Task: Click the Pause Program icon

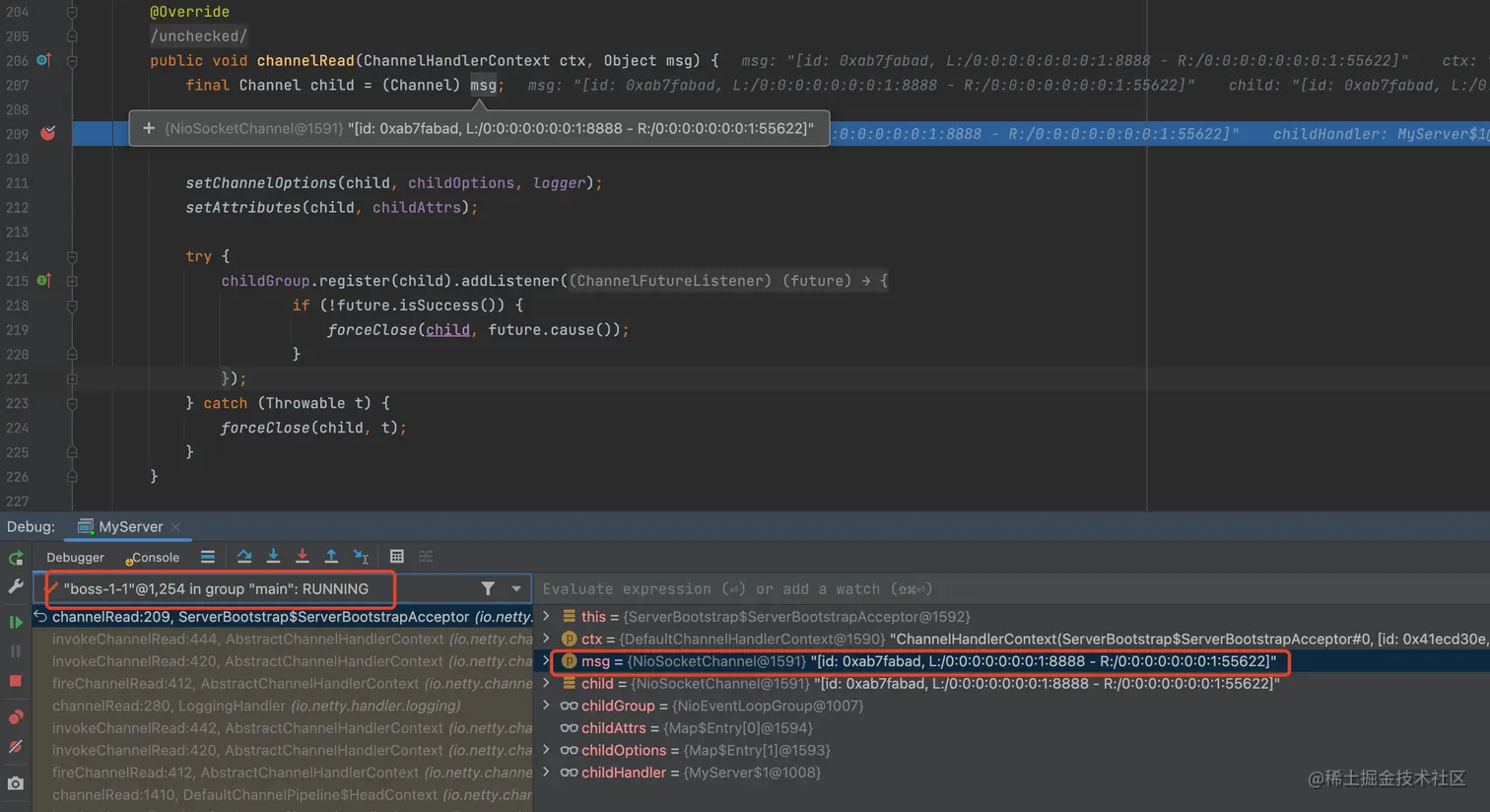Action: (x=16, y=651)
